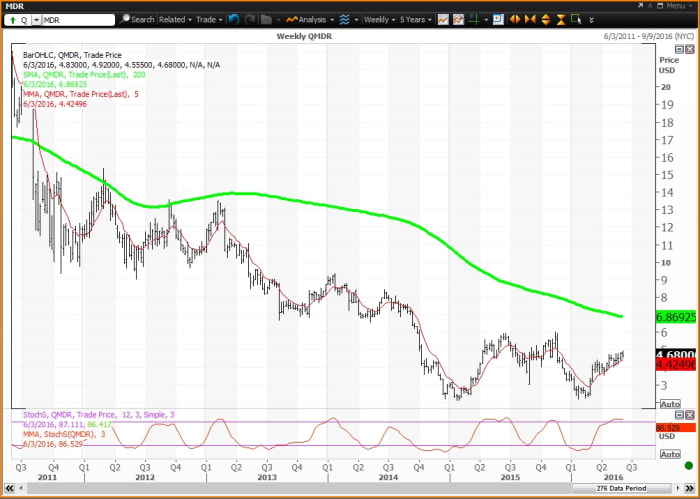Screen dimensions: 700x499
Task: Click the blue undo arrow icon
Action: coord(233,19)
